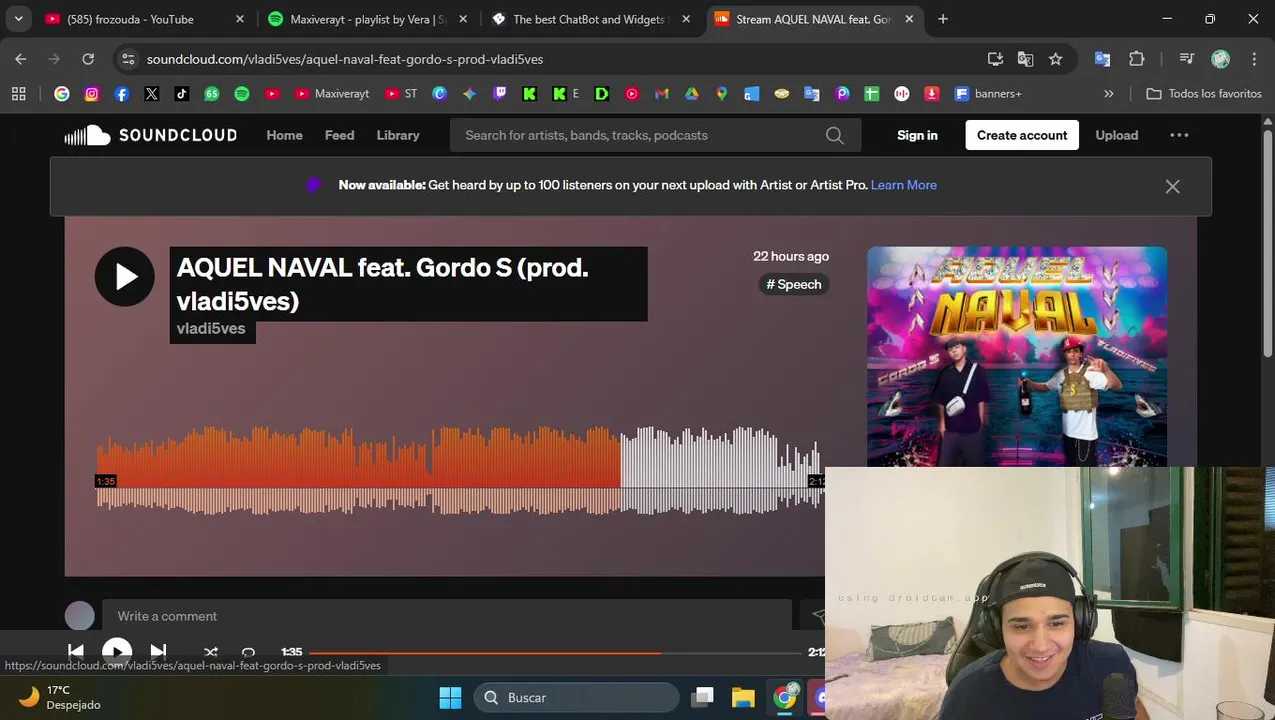Open File Explorer from taskbar
1275x720 pixels.
pyautogui.click(x=743, y=697)
